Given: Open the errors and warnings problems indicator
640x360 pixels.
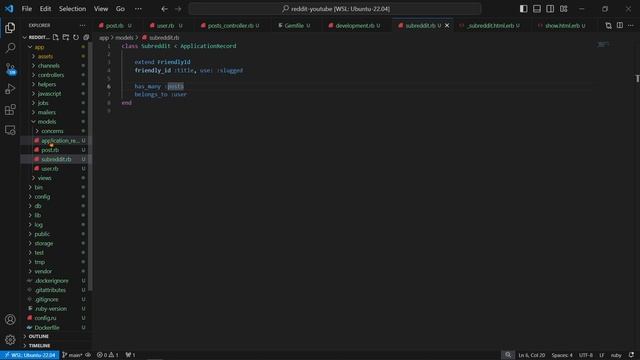Looking at the screenshot, I should coord(107,355).
